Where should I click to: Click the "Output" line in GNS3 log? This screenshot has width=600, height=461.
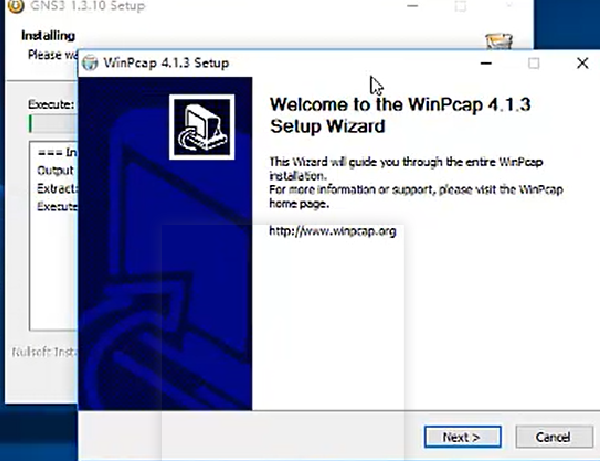click(x=55, y=170)
